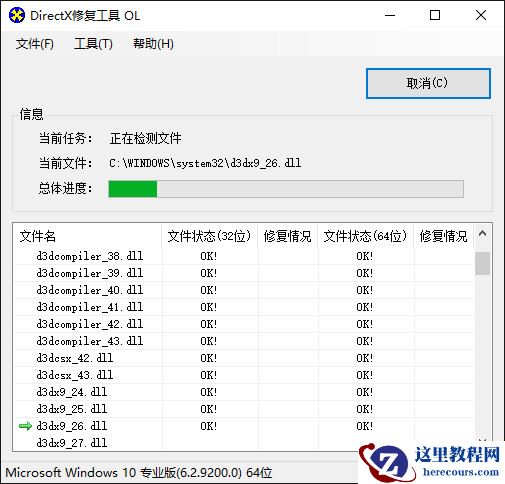Click 32-bit OK! status for d3dcompiler_38.dll
The image size is (505, 484).
(209, 256)
